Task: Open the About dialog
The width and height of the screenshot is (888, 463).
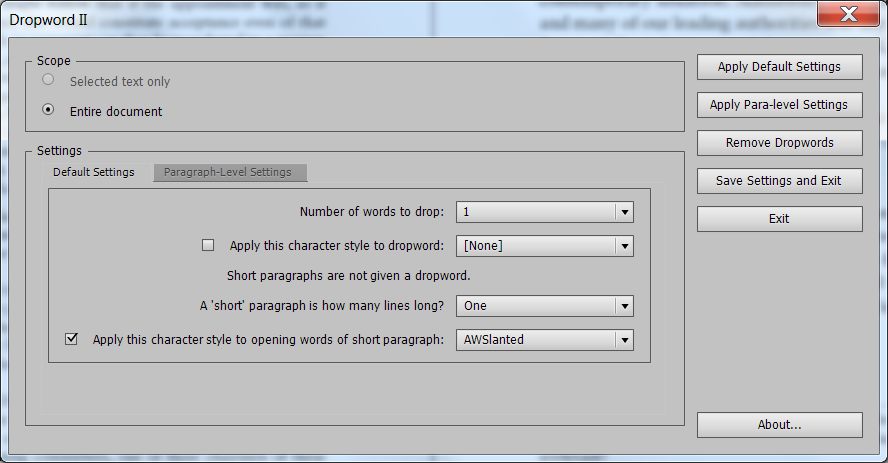Action: tap(779, 424)
